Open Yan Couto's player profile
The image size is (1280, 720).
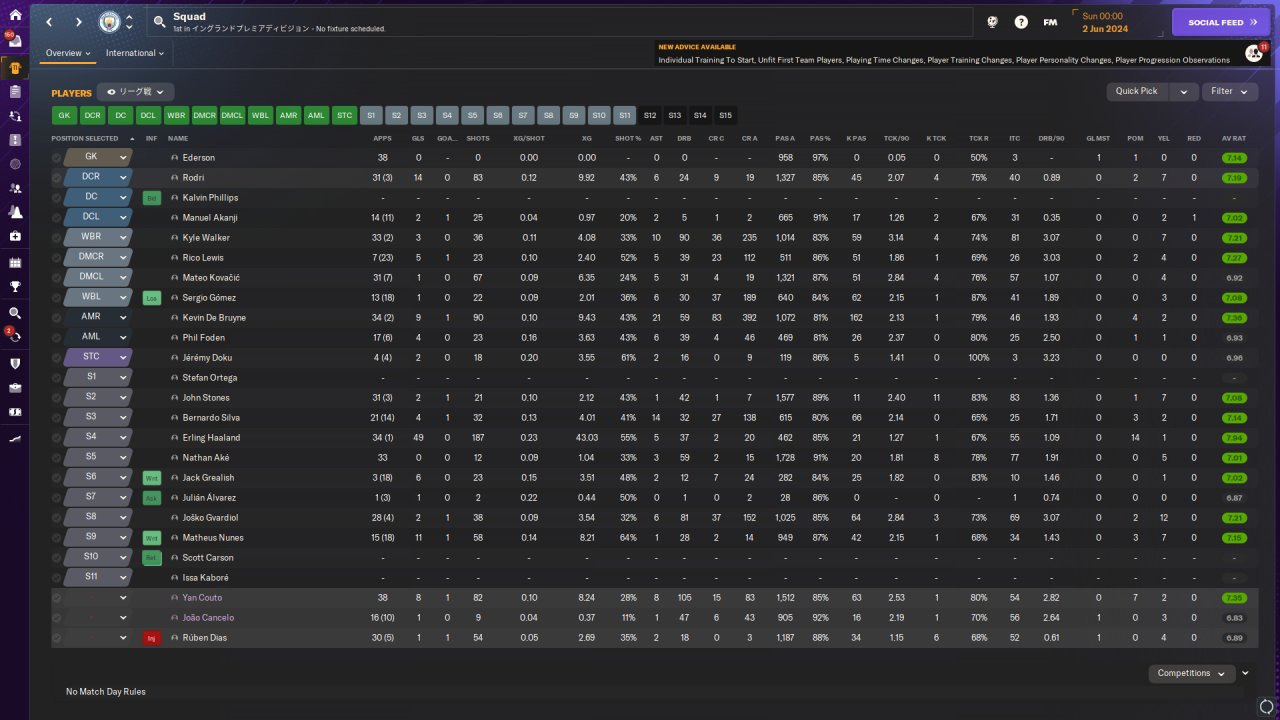202,598
